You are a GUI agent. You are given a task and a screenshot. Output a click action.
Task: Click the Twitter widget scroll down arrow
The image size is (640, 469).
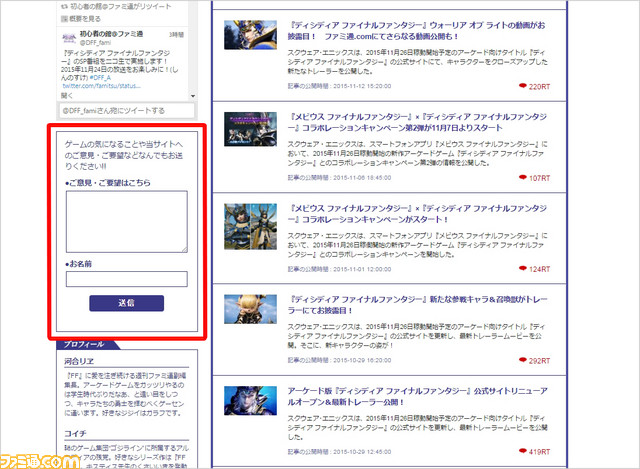(x=193, y=96)
